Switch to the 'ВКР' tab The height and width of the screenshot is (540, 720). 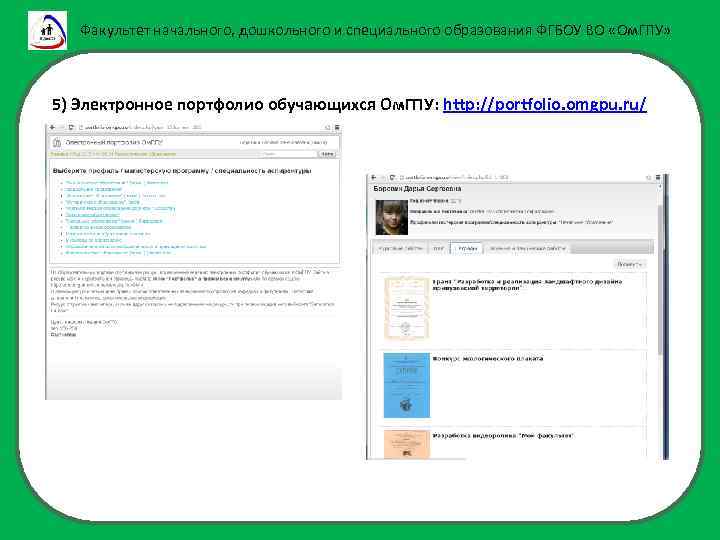click(x=439, y=248)
